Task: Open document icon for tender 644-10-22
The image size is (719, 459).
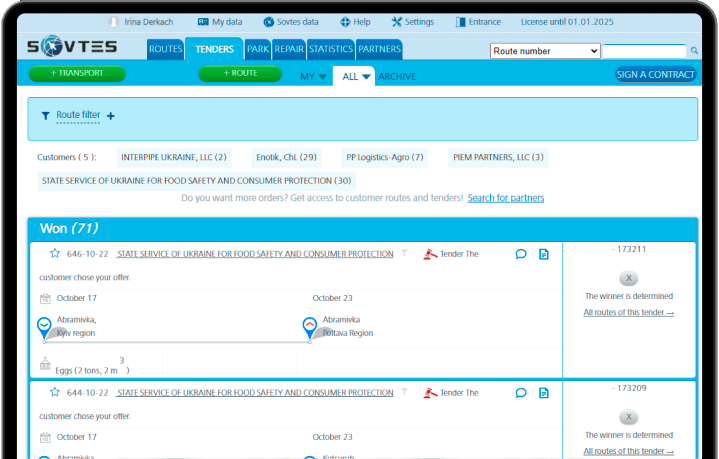Action: tap(544, 393)
